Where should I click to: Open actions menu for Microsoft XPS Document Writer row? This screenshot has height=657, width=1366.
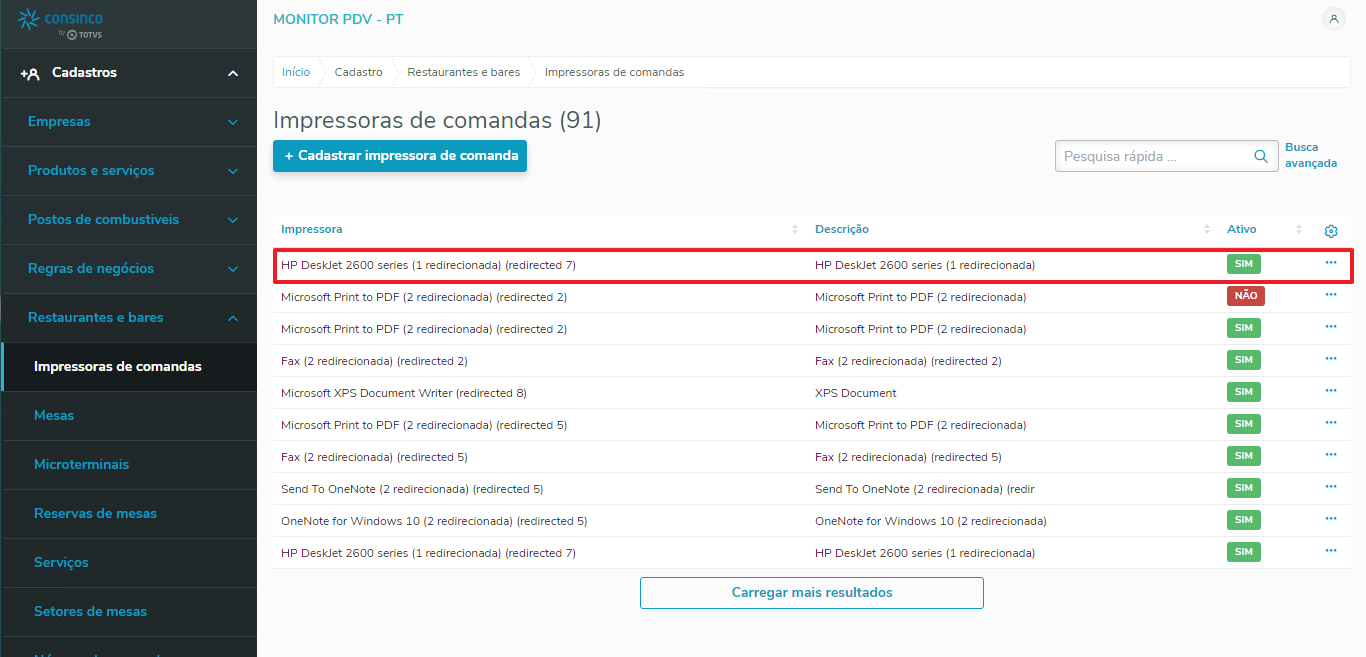point(1331,391)
